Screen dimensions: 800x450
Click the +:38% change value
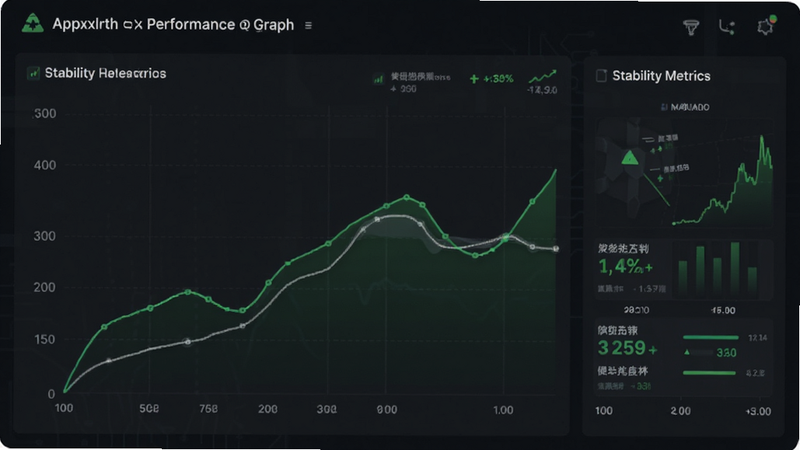[498, 79]
